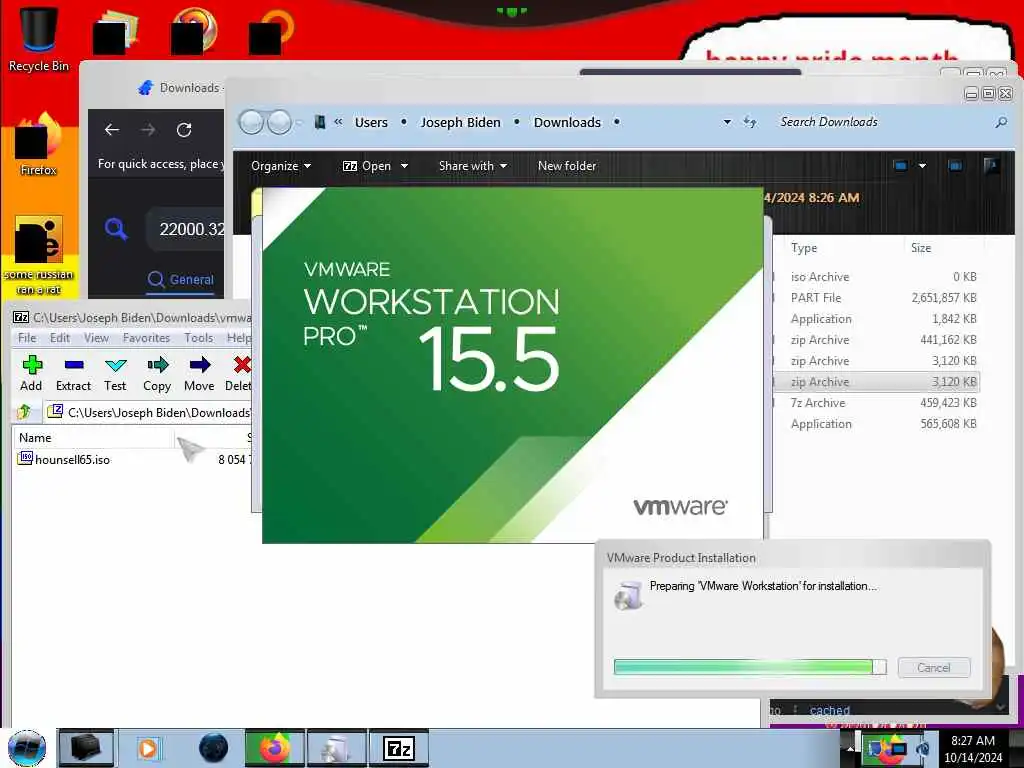Click the VMware installation progress bar

[x=750, y=667]
